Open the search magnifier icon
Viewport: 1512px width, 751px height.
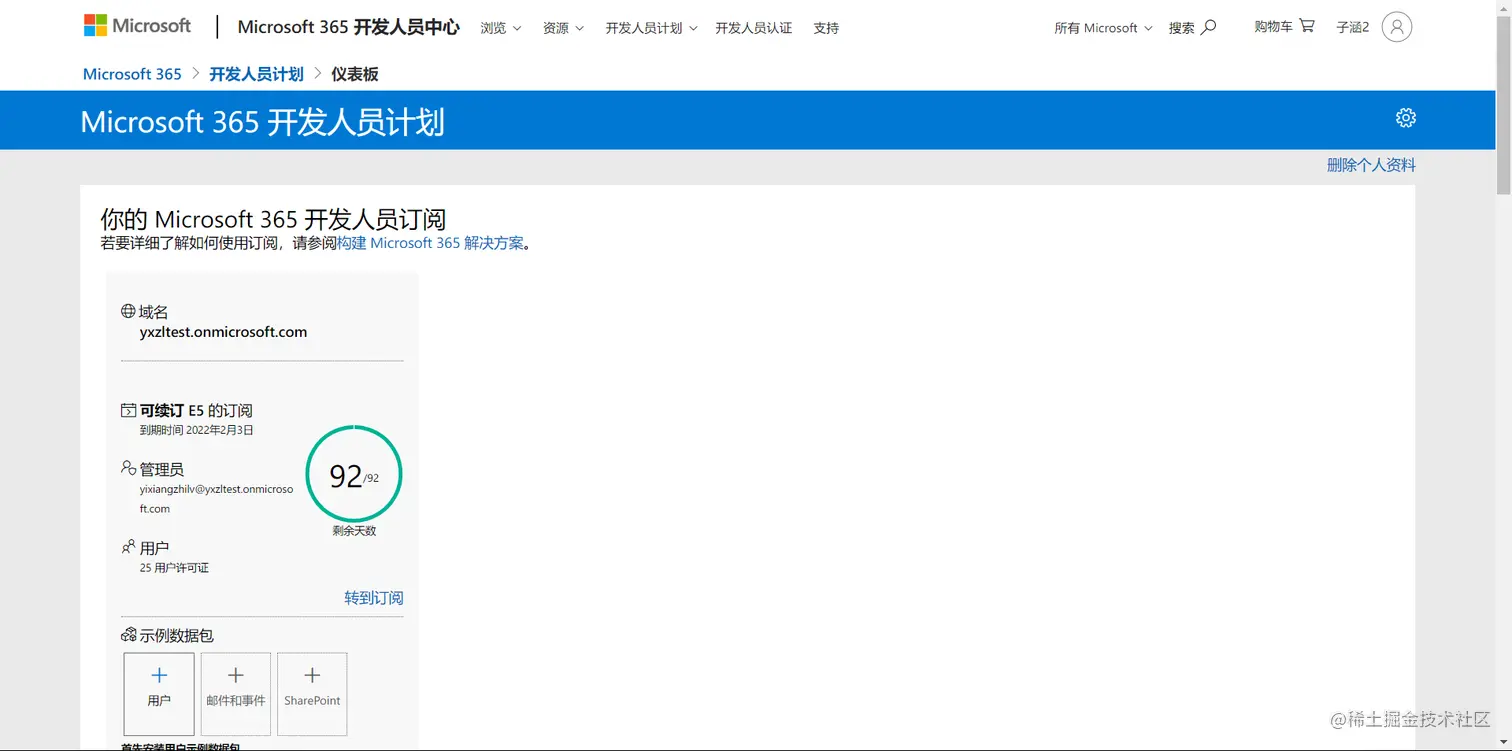tap(1209, 27)
